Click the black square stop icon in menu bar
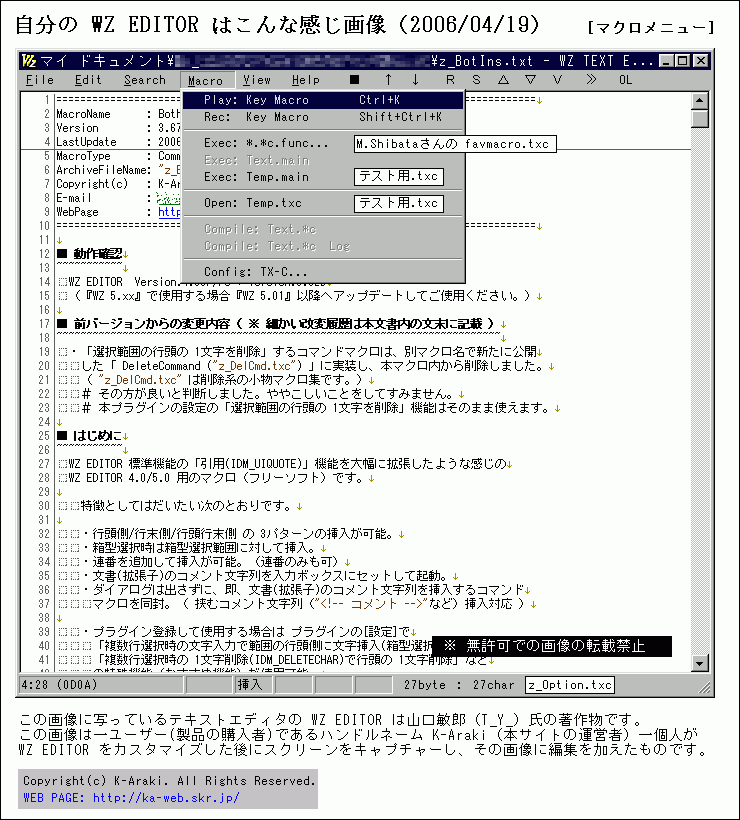The width and height of the screenshot is (740, 820). [355, 79]
